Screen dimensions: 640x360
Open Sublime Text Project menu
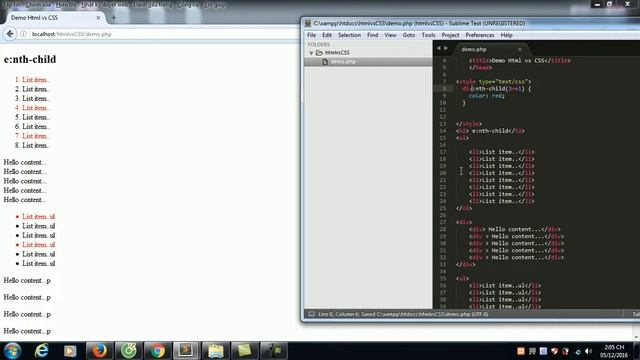(x=451, y=35)
